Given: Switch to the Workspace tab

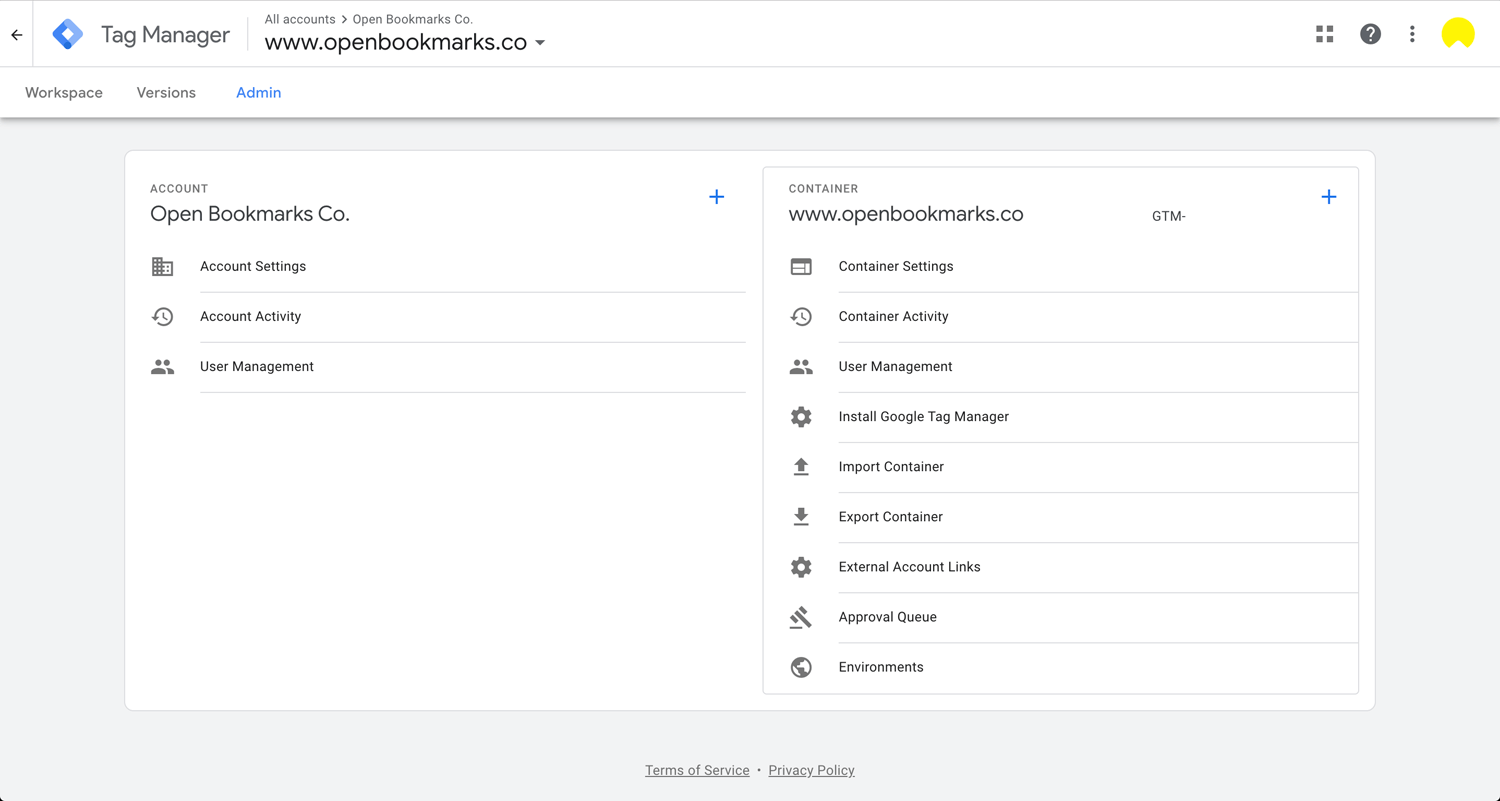Looking at the screenshot, I should pos(64,93).
